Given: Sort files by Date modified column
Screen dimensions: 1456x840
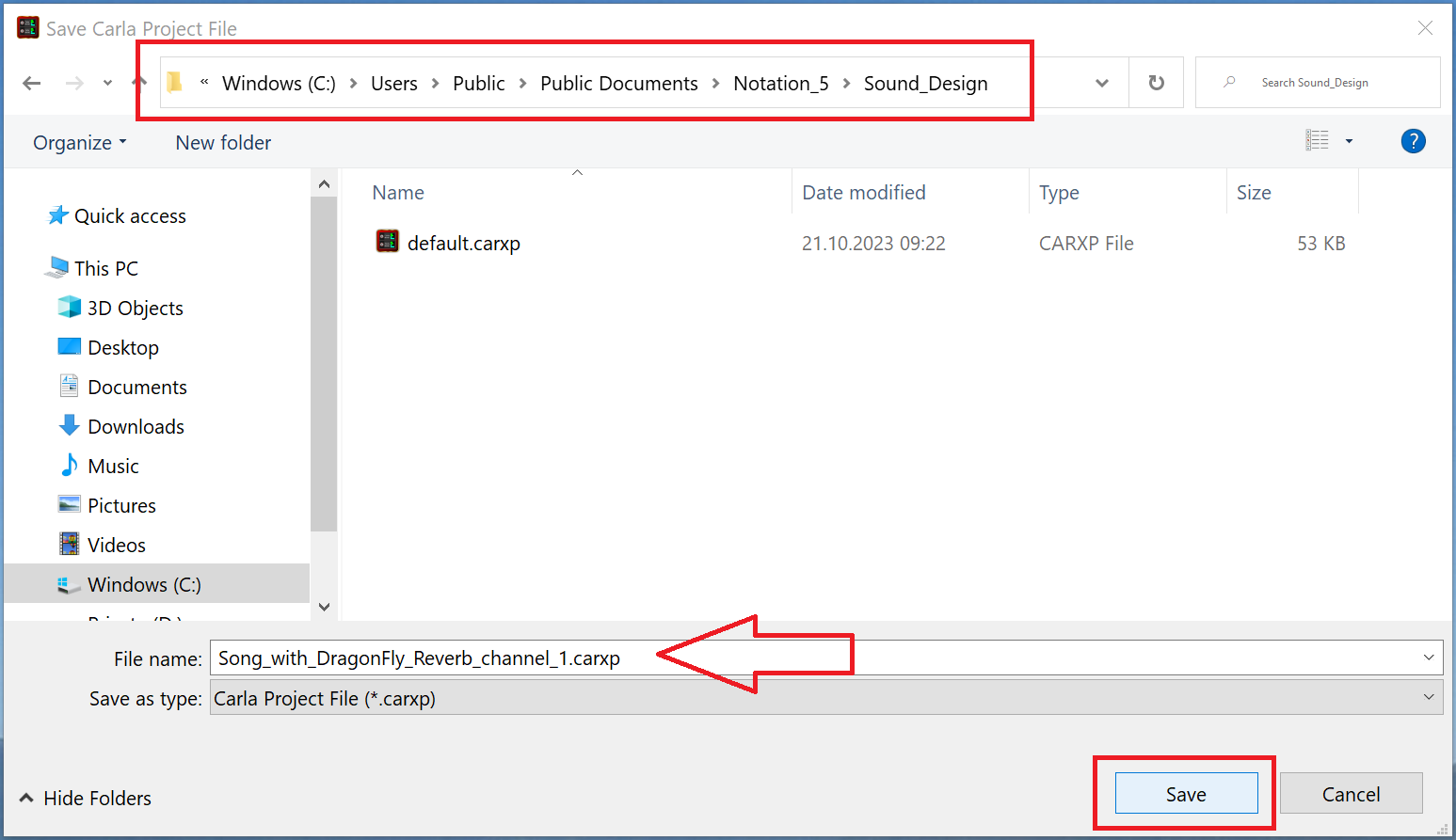Looking at the screenshot, I should tap(863, 193).
